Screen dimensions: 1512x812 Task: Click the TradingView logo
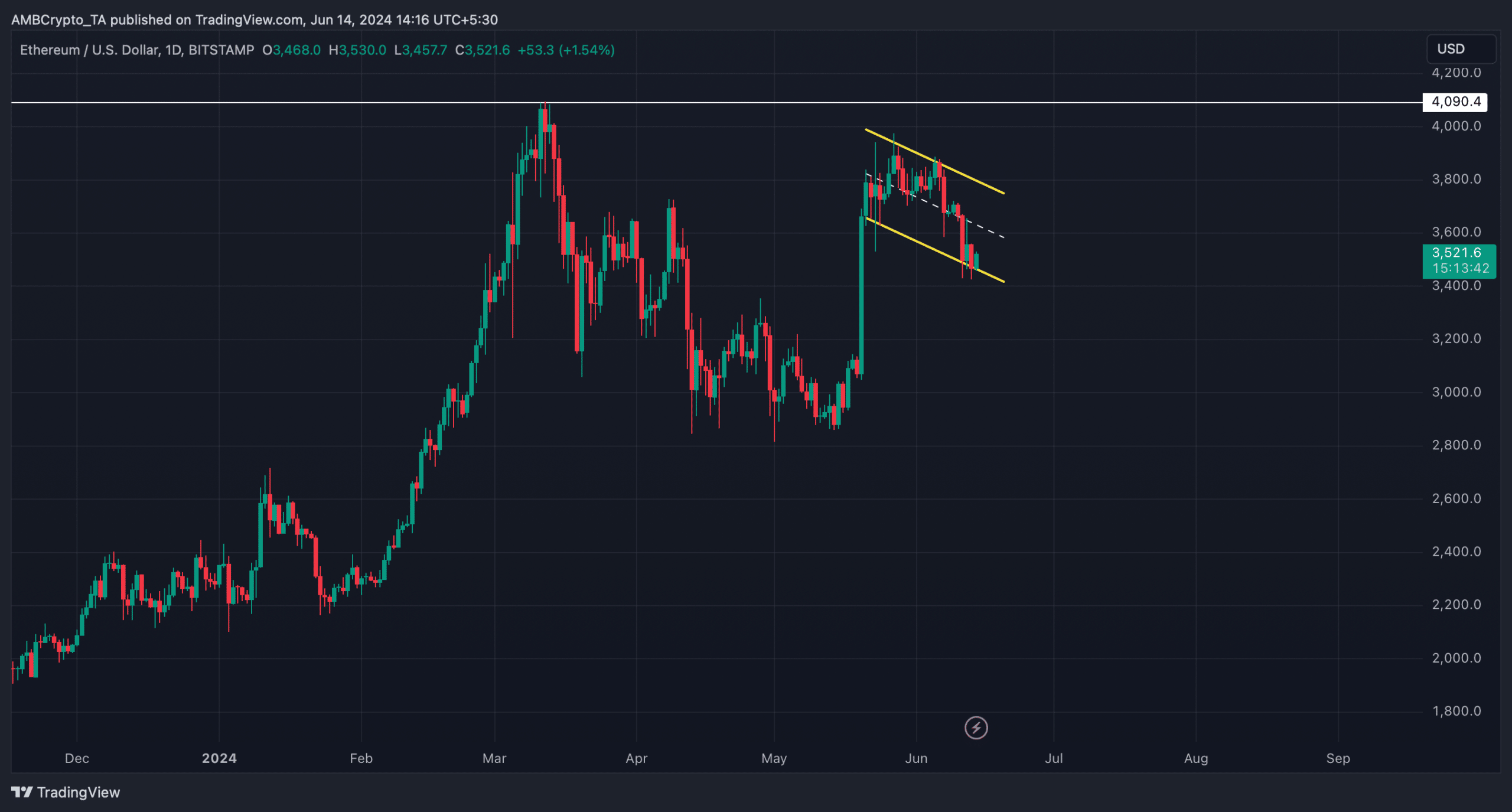click(x=66, y=792)
